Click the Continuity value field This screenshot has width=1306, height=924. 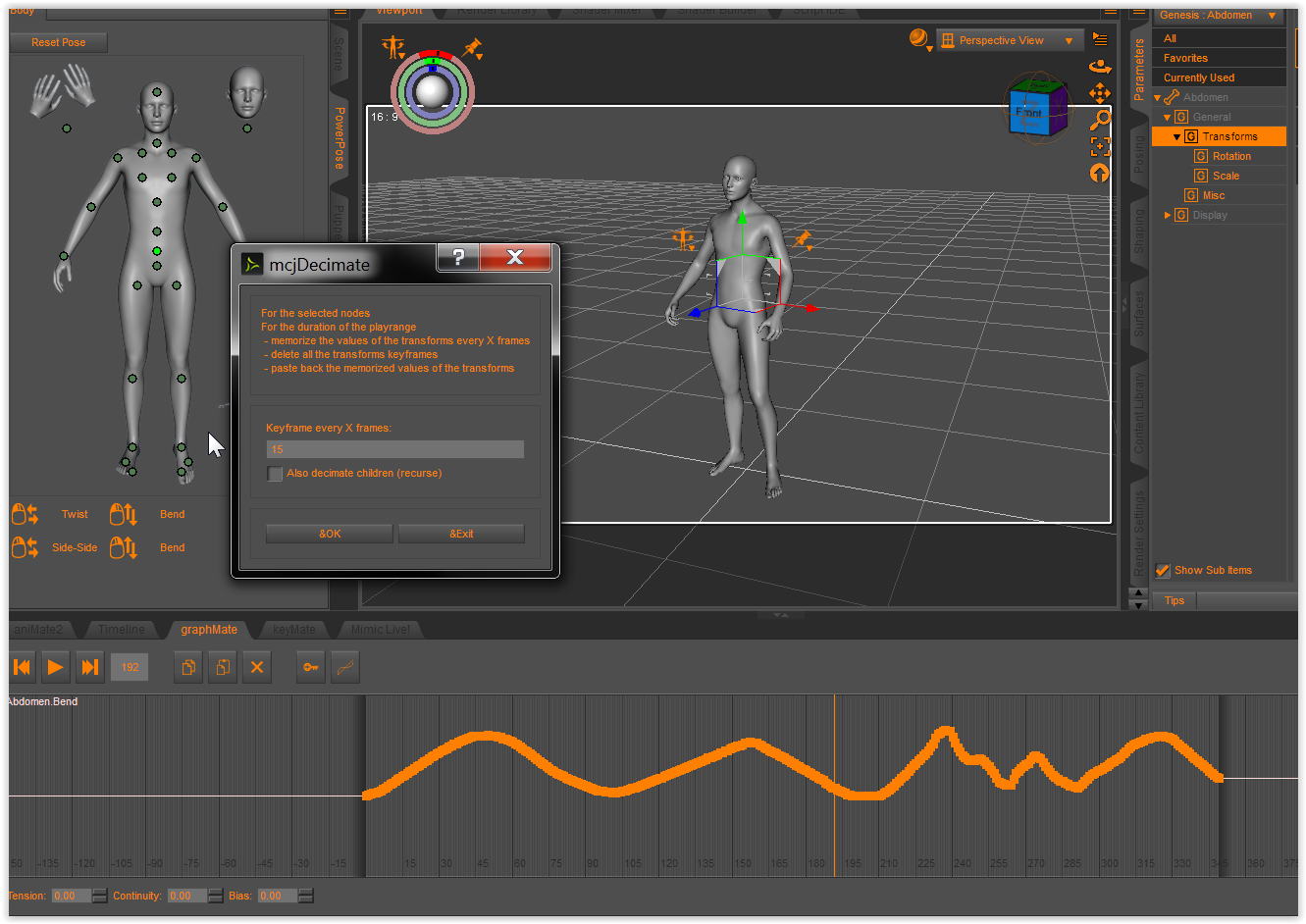pyautogui.click(x=186, y=896)
